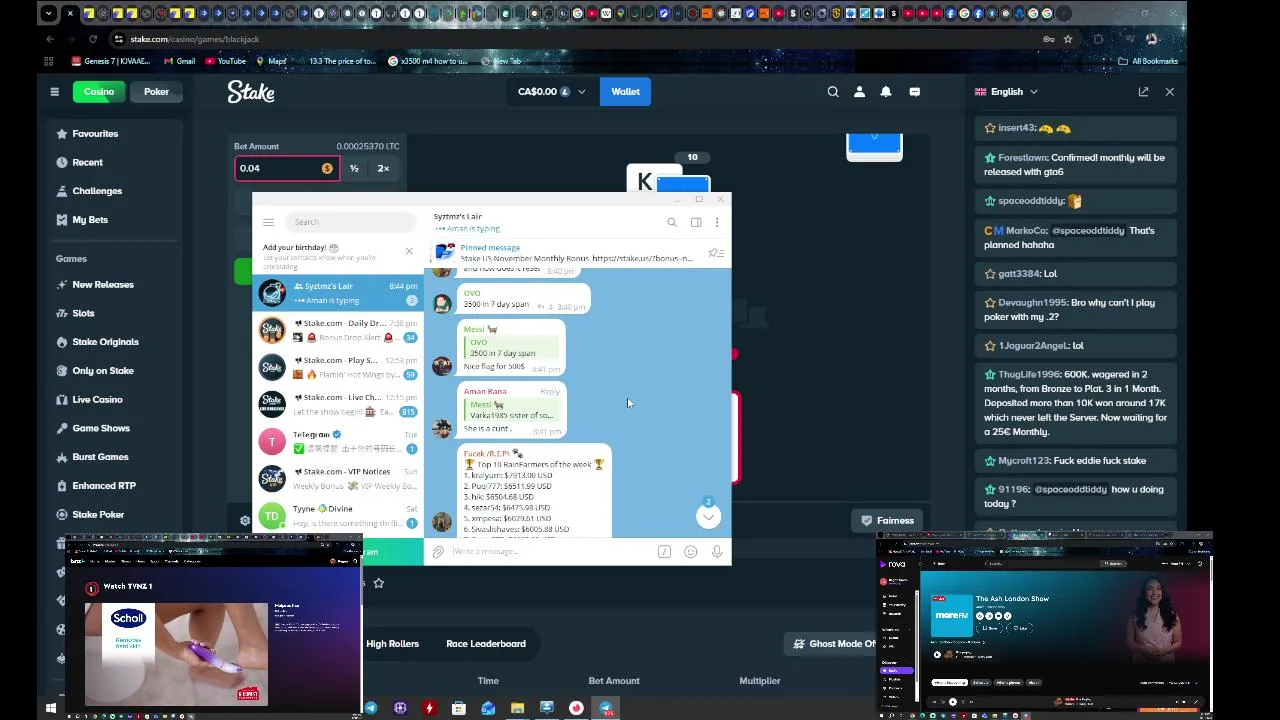Open Enhanced RTP in the sidebar
The height and width of the screenshot is (720, 1280).
pyautogui.click(x=104, y=486)
